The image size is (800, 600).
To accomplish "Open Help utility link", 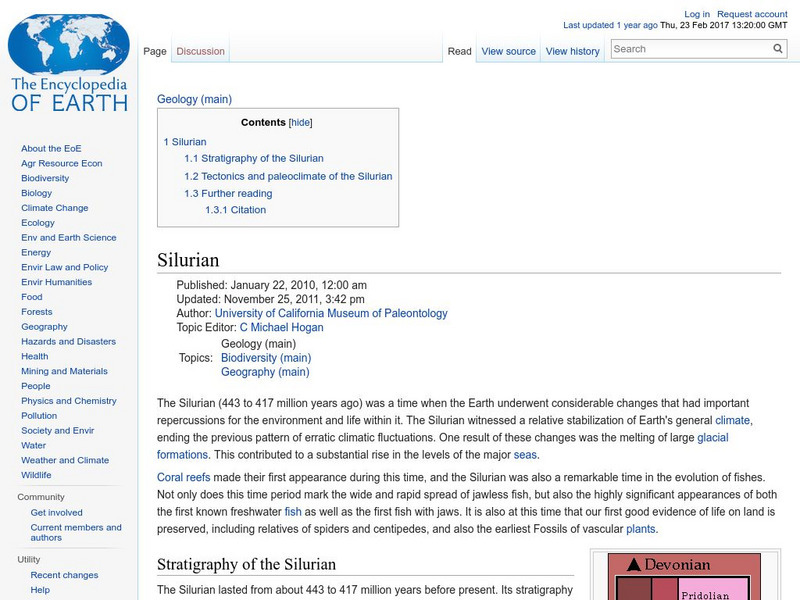I will tap(40, 590).
